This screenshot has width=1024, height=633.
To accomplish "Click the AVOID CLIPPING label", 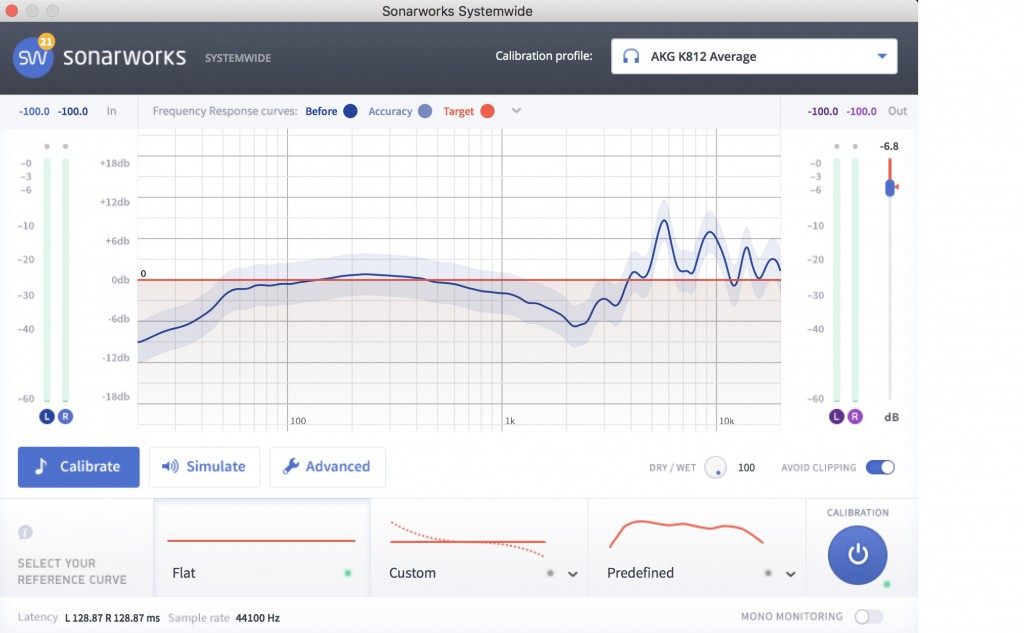I will coord(818,468).
